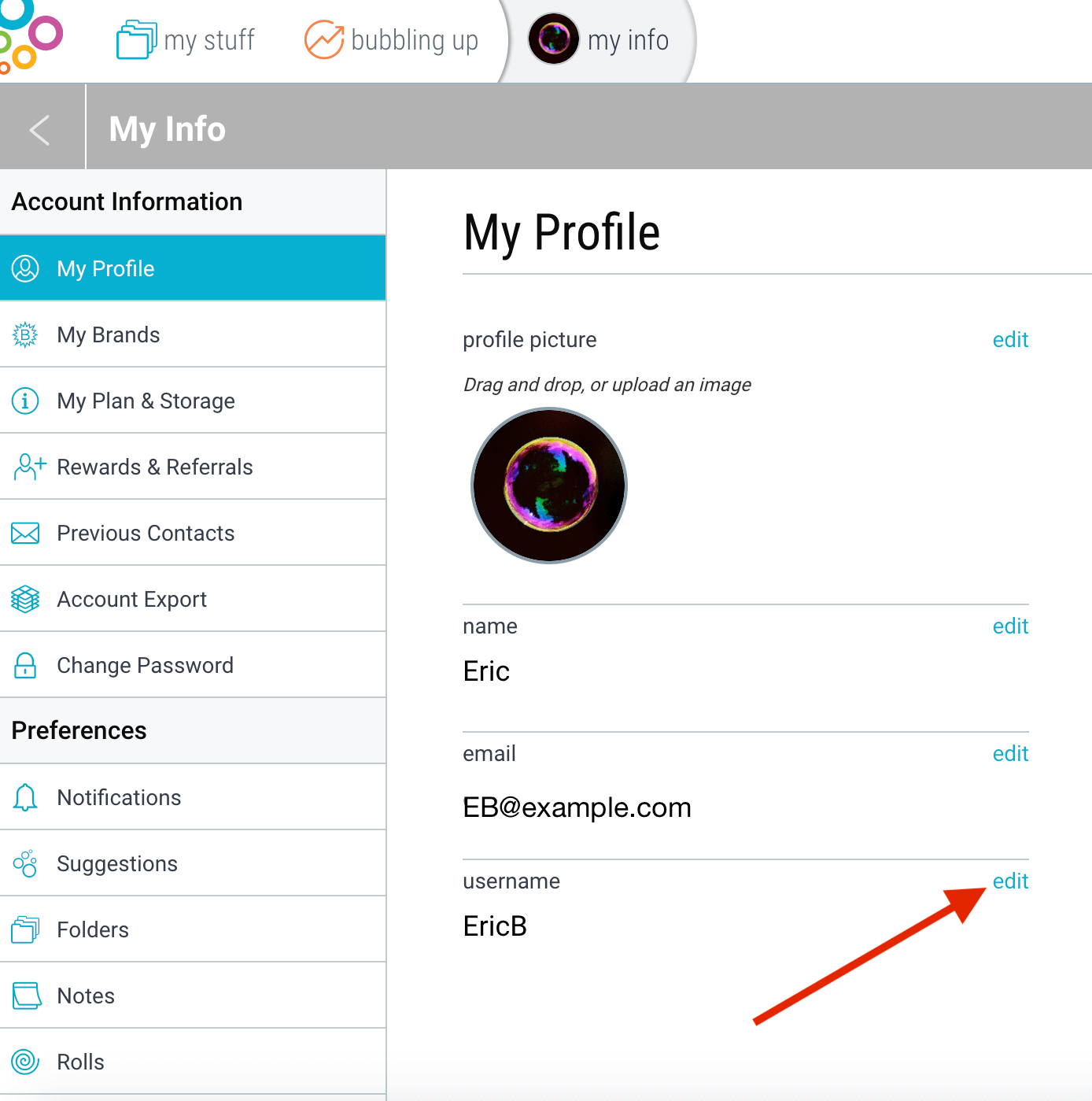Viewport: 1092px width, 1101px height.
Task: Open My Plan & Storage
Action: pos(193,401)
